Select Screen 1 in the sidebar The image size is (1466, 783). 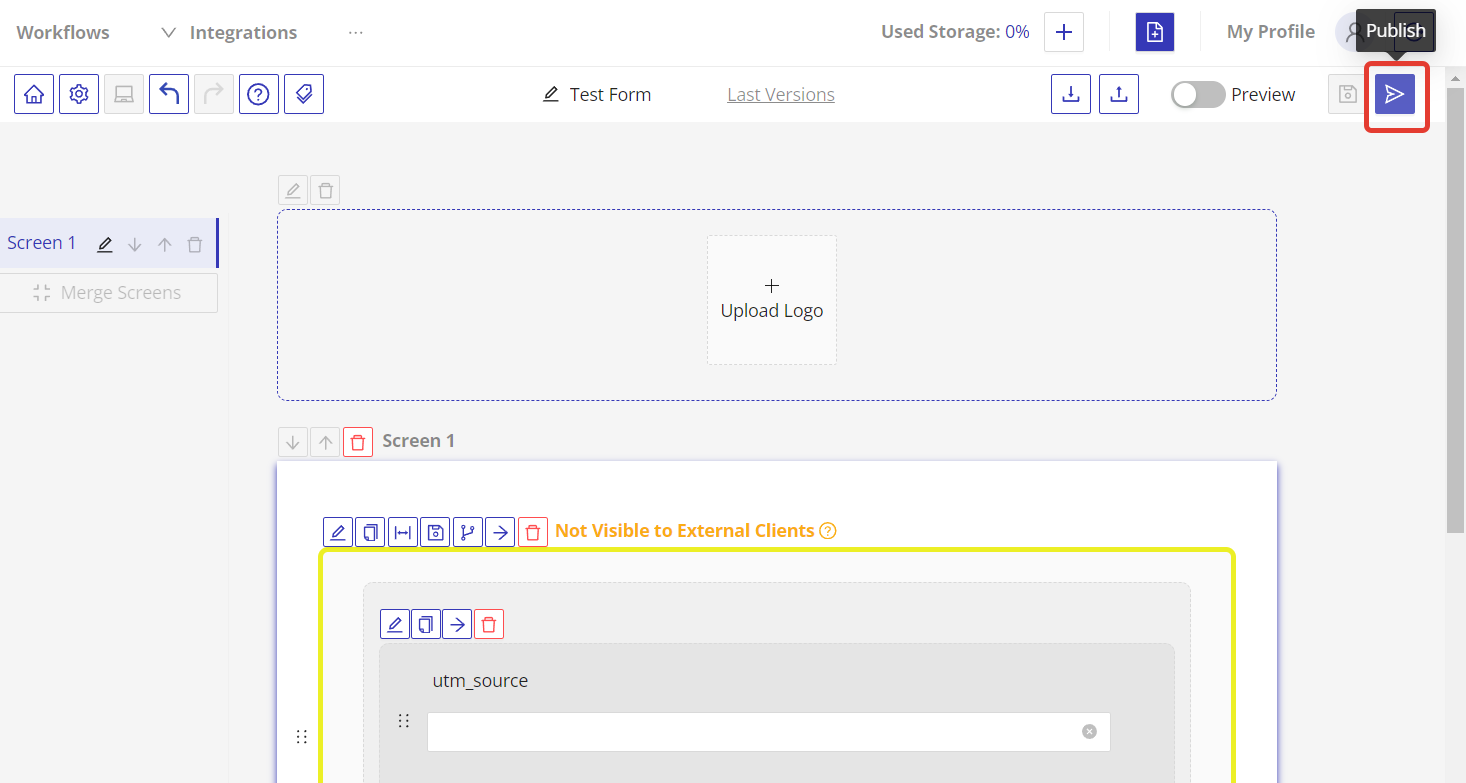42,243
